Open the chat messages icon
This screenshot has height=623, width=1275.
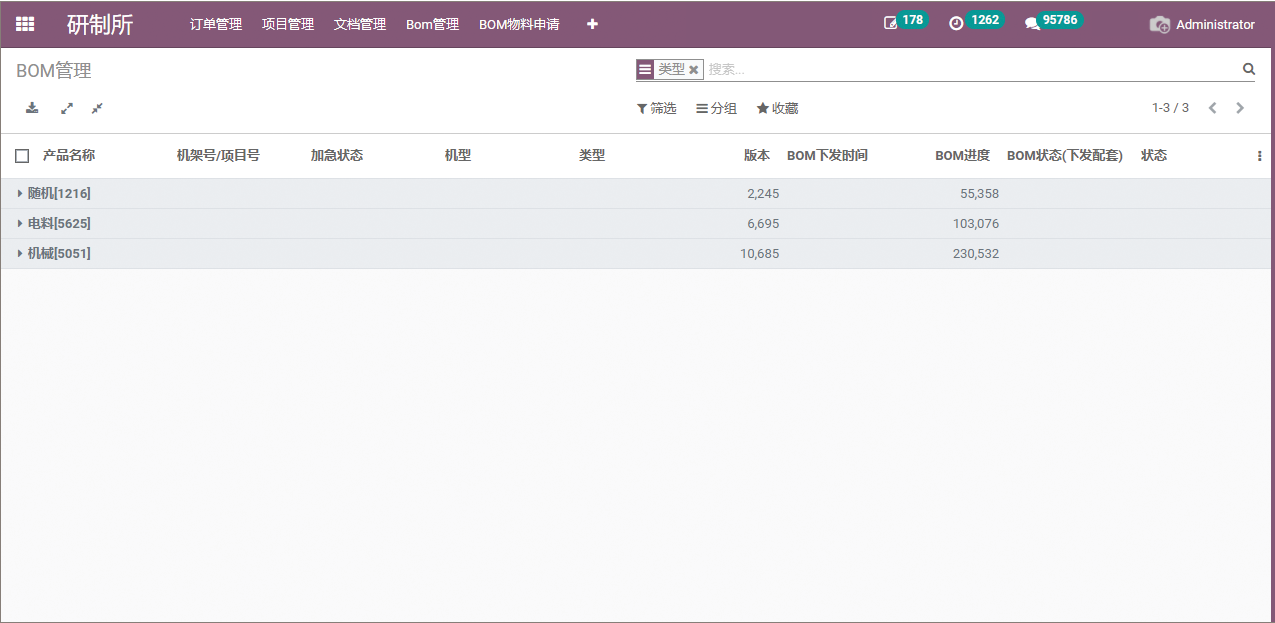point(1032,24)
